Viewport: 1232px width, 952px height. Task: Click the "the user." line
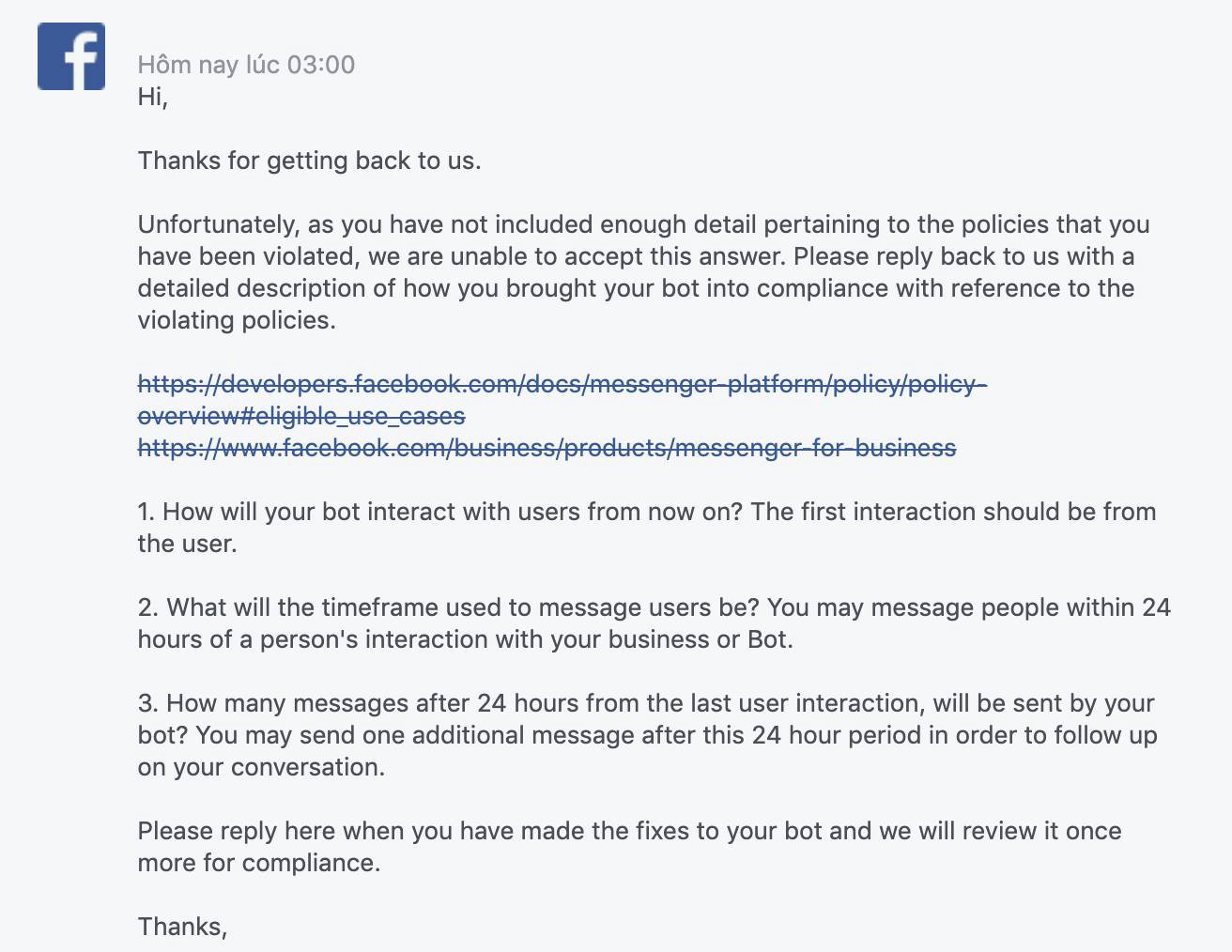187,544
